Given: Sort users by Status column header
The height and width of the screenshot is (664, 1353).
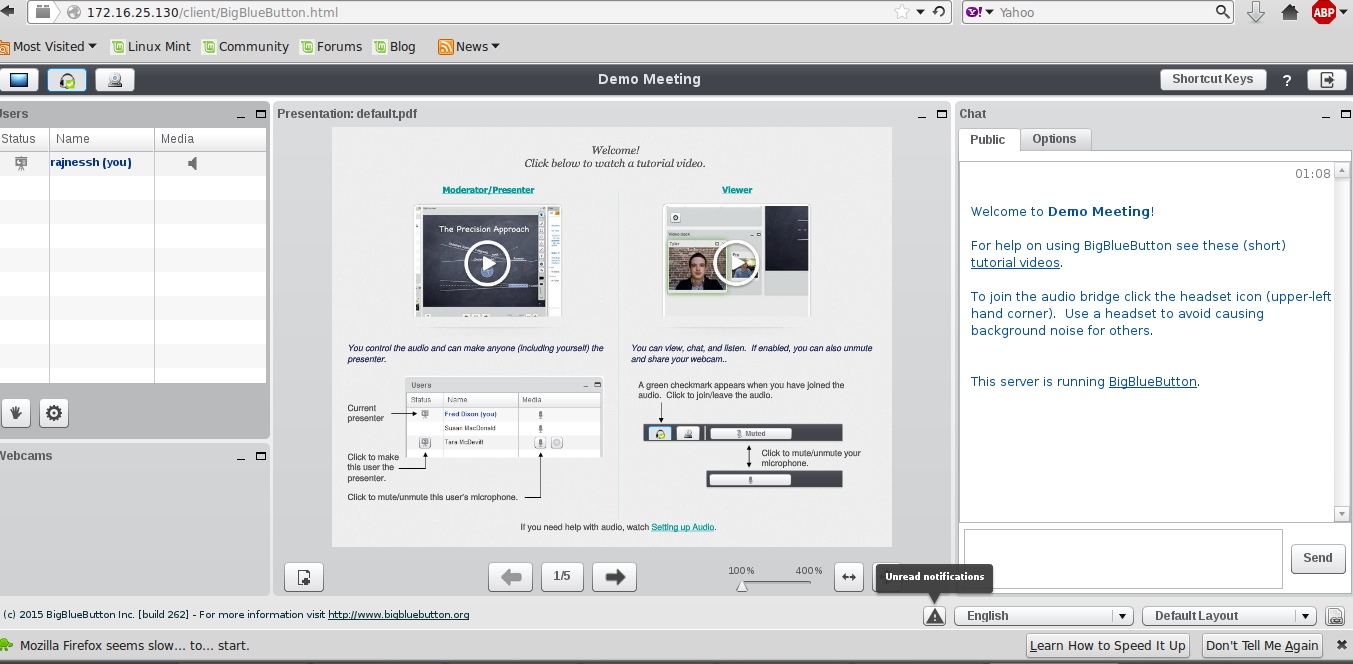Looking at the screenshot, I should pos(24,139).
